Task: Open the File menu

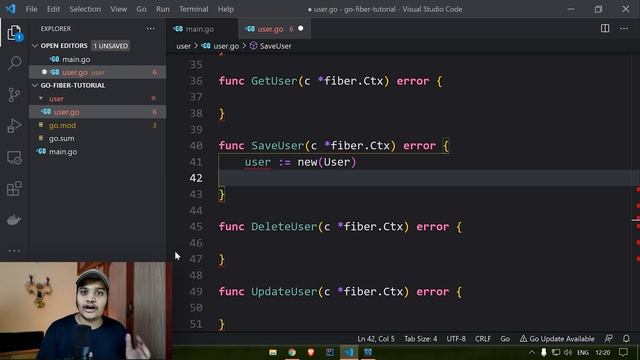Action: pyautogui.click(x=31, y=9)
